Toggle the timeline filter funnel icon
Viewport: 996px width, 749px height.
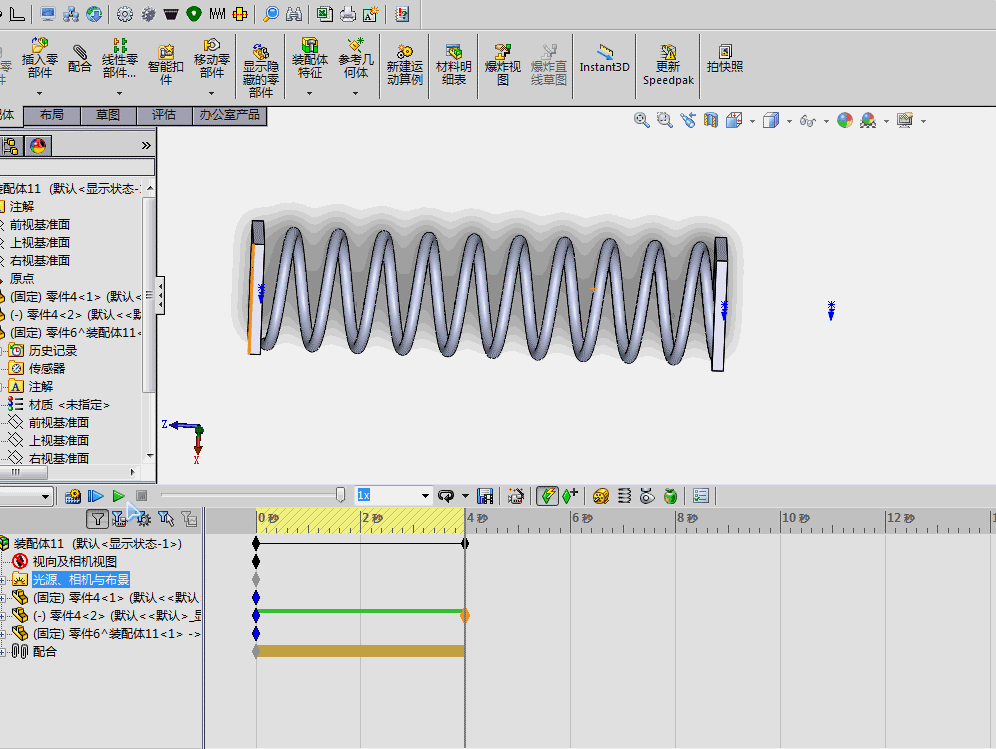pyautogui.click(x=97, y=520)
